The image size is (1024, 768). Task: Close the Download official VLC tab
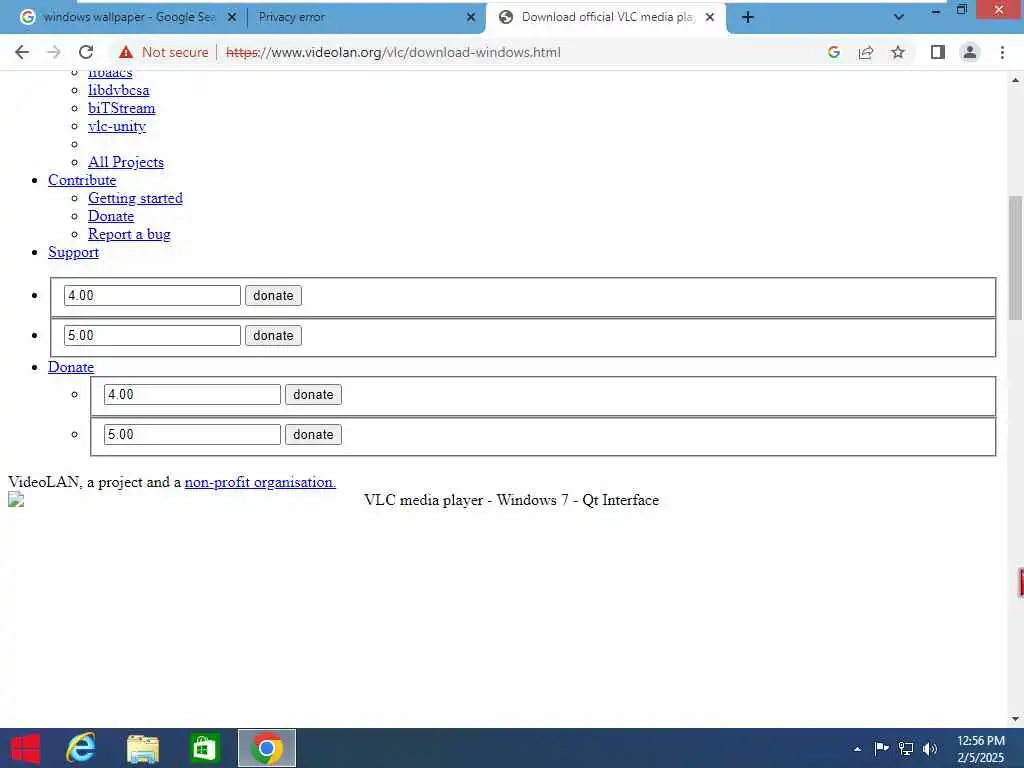710,18
